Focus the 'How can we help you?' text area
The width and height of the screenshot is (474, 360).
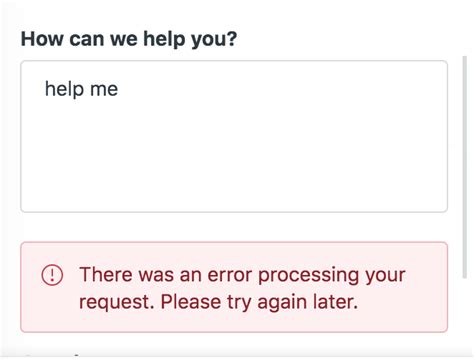(x=234, y=136)
